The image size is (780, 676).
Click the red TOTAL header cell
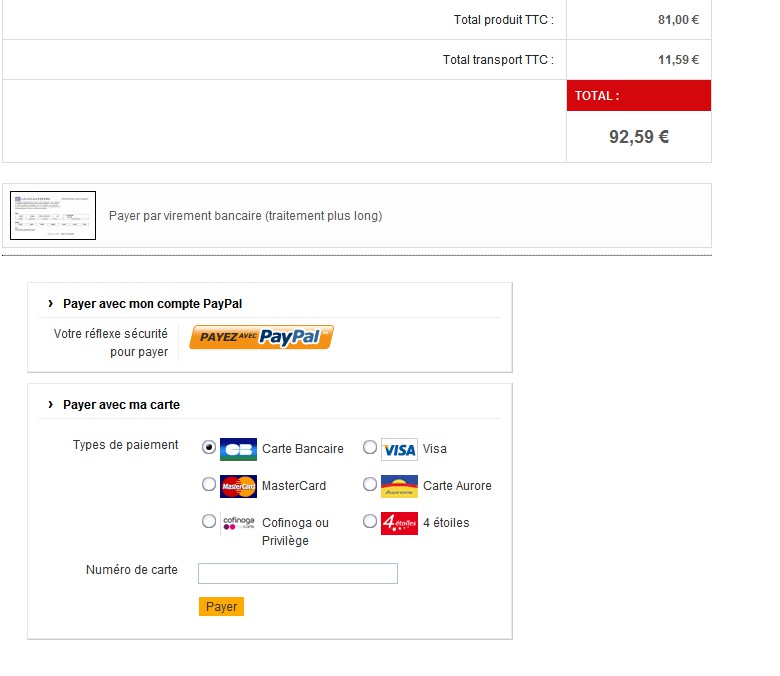638,96
